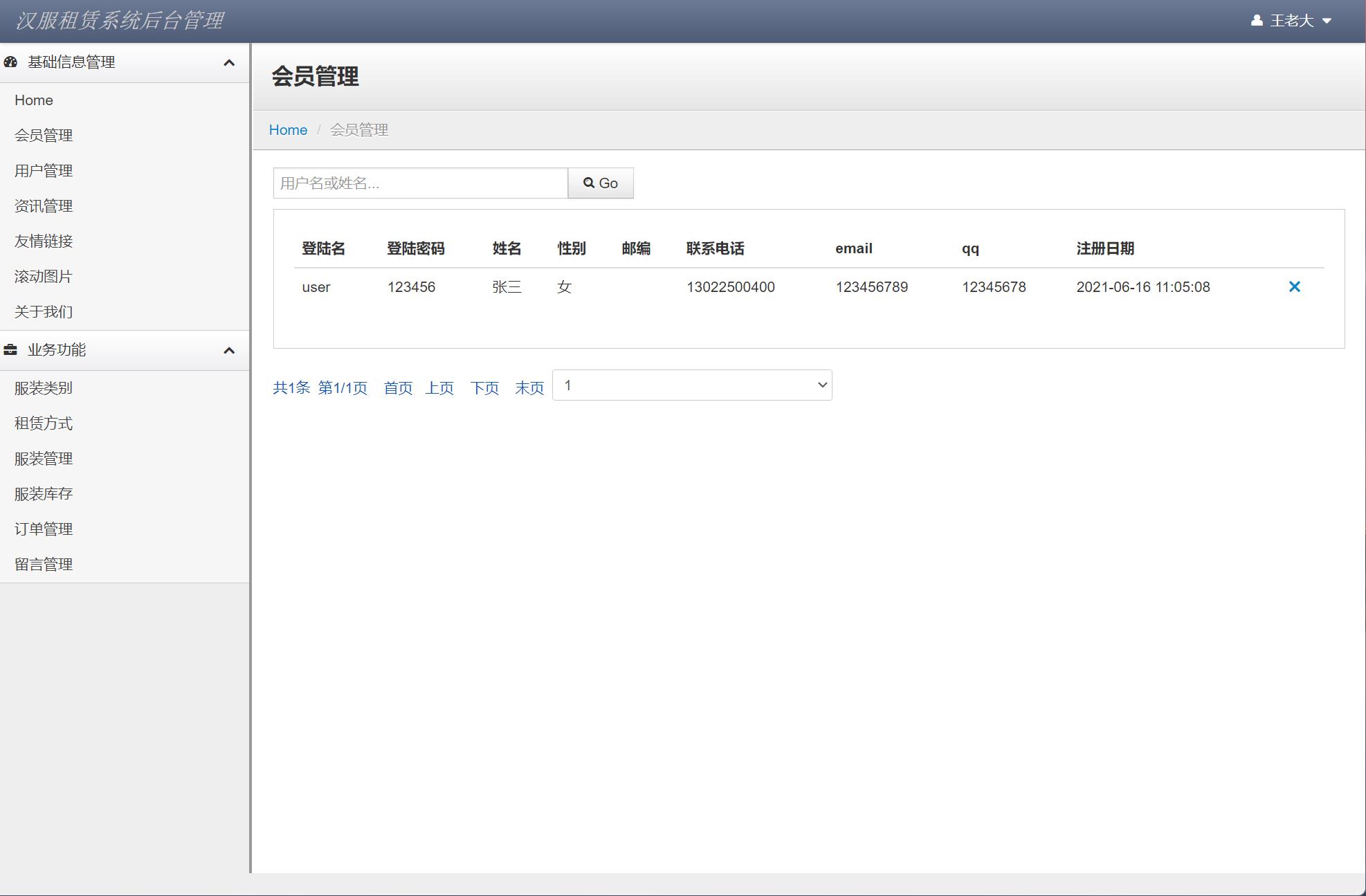The width and height of the screenshot is (1366, 896).
Task: Go to 订单管理 in the sidebar
Action: click(44, 529)
